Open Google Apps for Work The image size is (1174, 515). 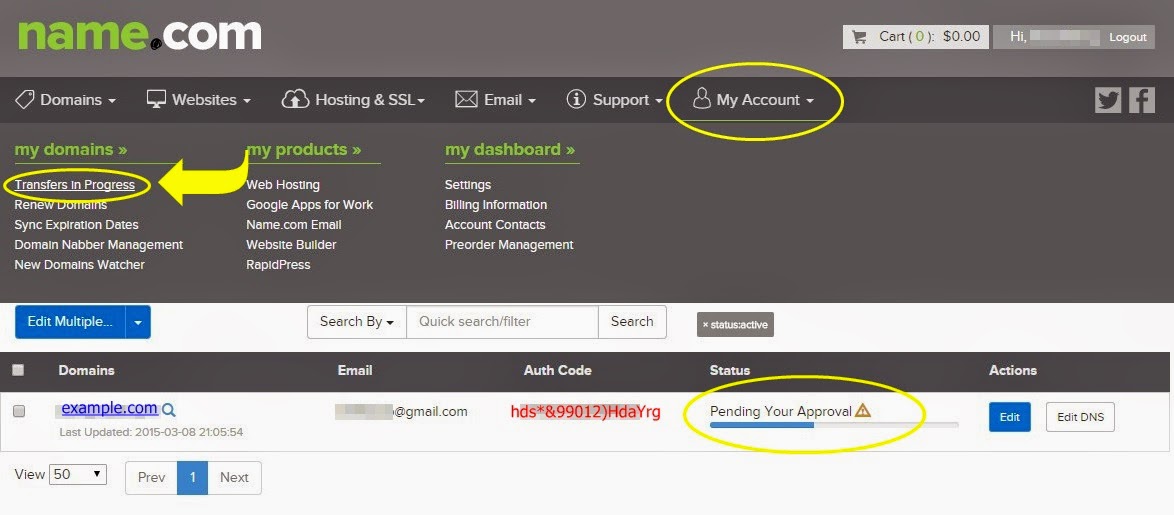309,204
